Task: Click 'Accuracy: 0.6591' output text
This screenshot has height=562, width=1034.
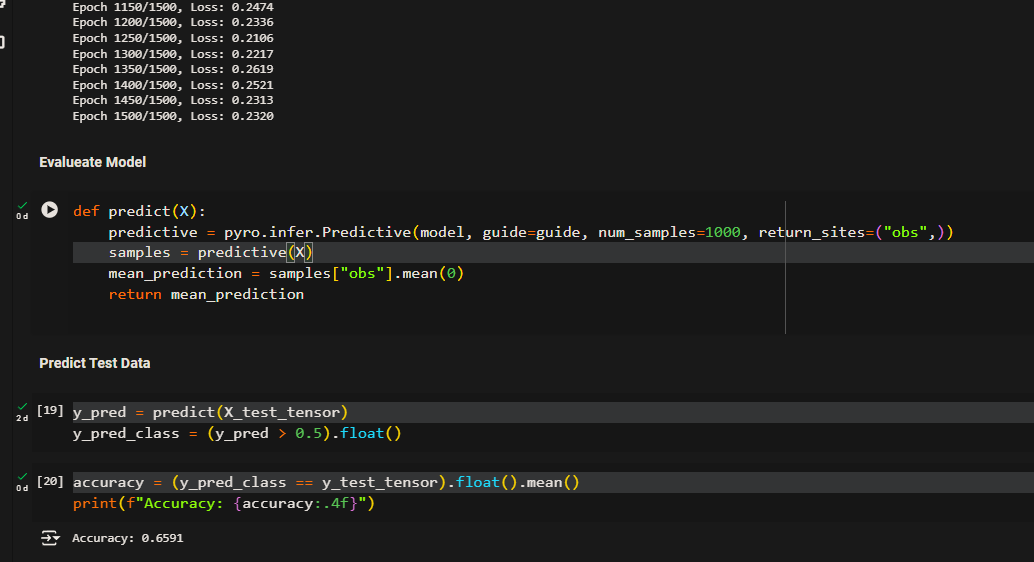Action: tap(127, 538)
